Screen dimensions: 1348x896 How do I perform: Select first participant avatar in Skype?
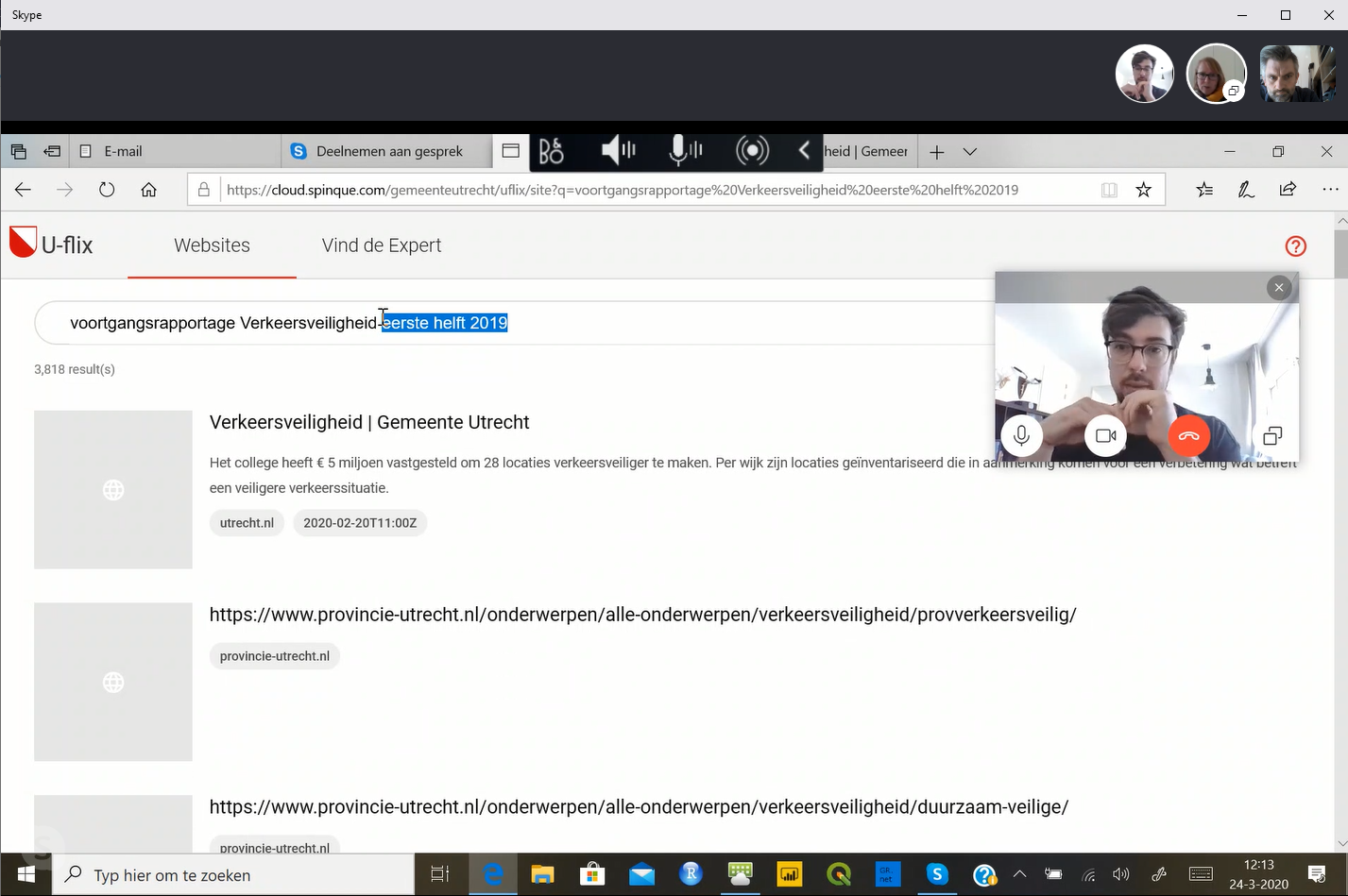1144,74
